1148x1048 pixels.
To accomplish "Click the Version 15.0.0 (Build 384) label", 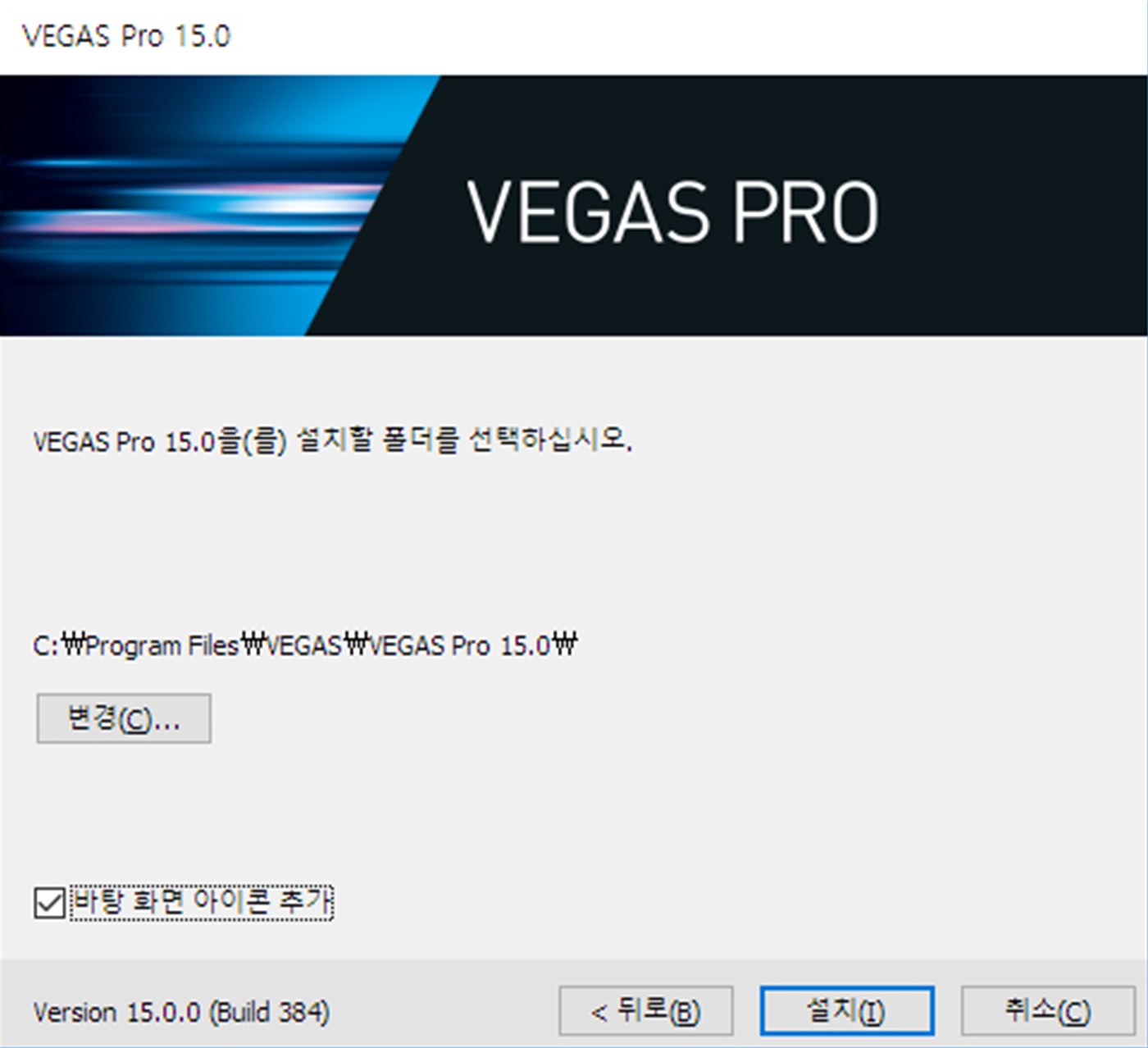I will pos(181,1012).
